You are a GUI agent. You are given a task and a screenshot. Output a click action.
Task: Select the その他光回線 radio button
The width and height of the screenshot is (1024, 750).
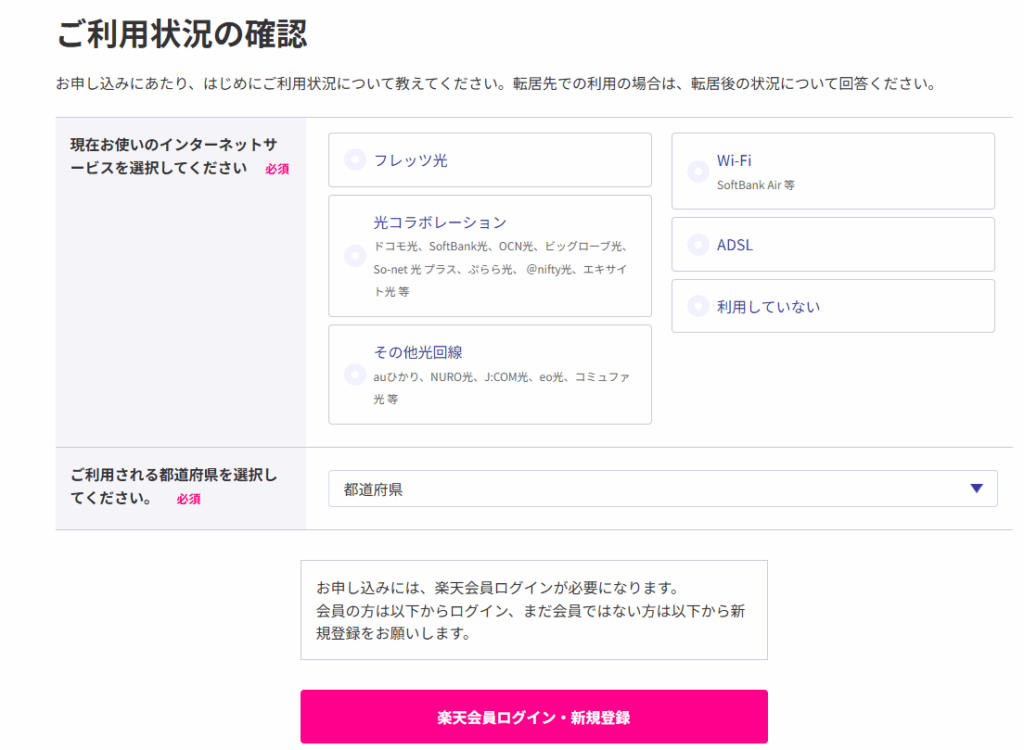(355, 374)
